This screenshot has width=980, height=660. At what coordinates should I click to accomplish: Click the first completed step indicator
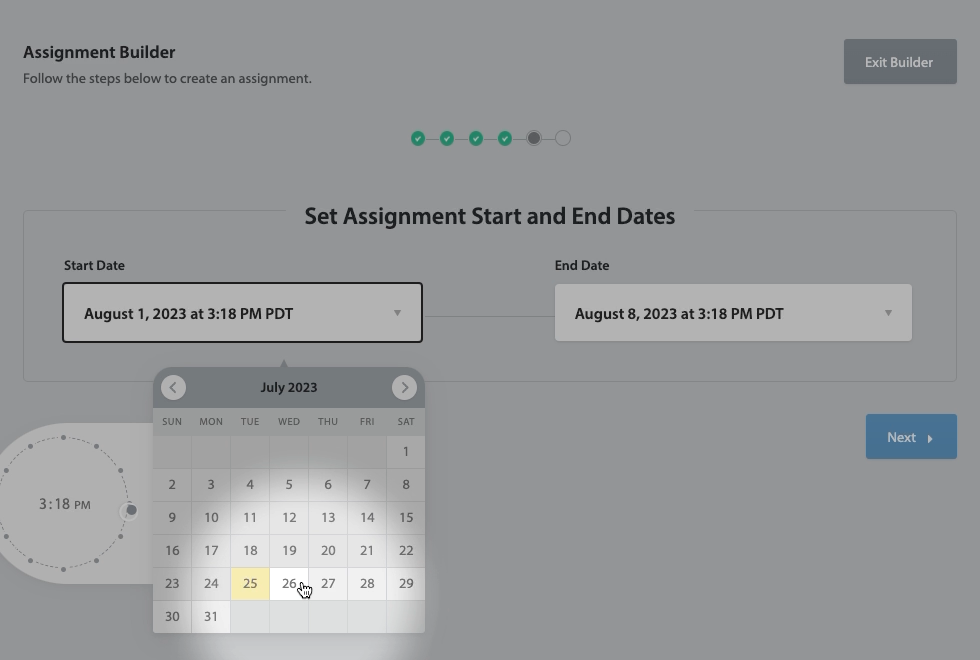(x=418, y=139)
